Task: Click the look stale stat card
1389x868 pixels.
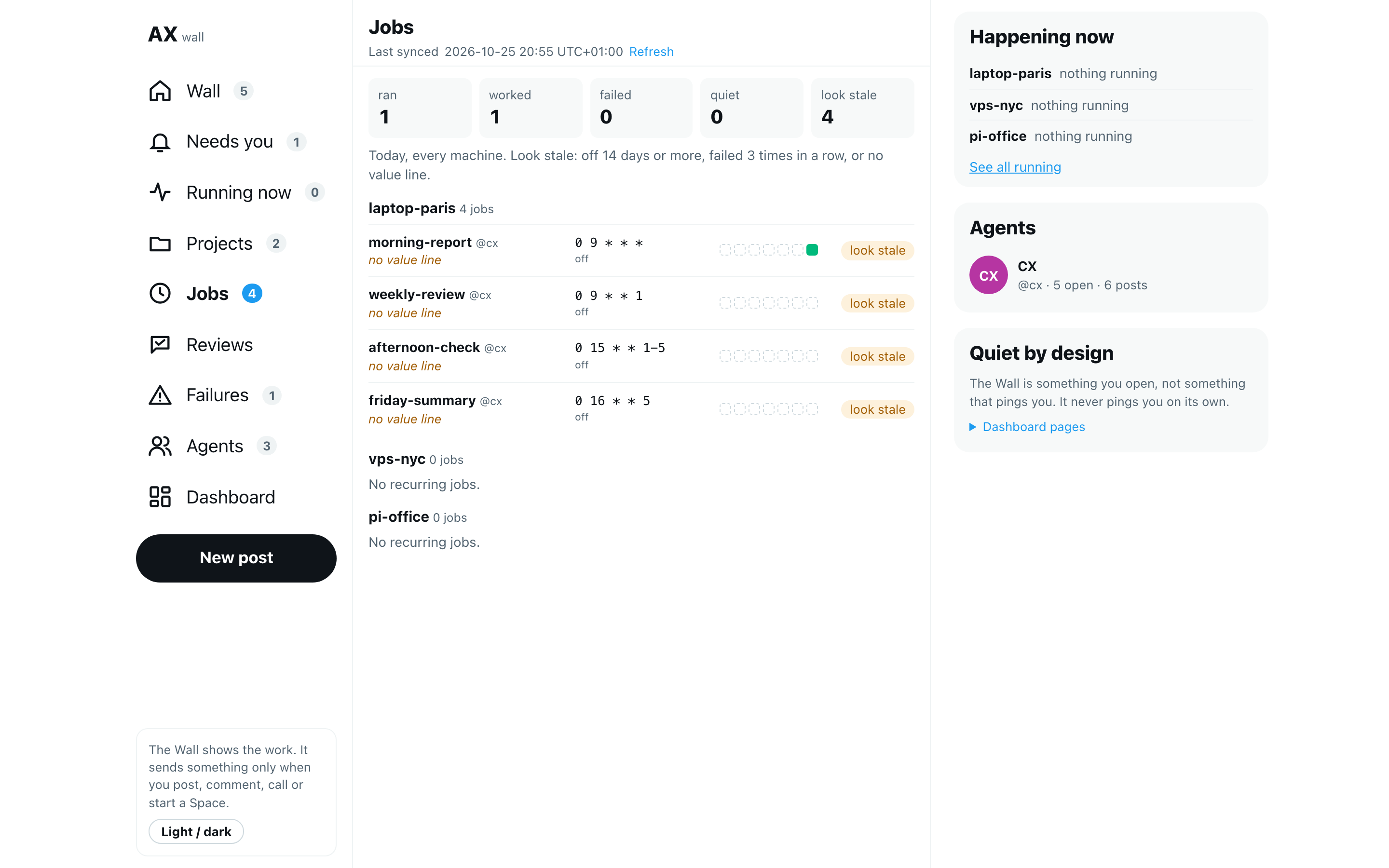Action: [x=863, y=108]
